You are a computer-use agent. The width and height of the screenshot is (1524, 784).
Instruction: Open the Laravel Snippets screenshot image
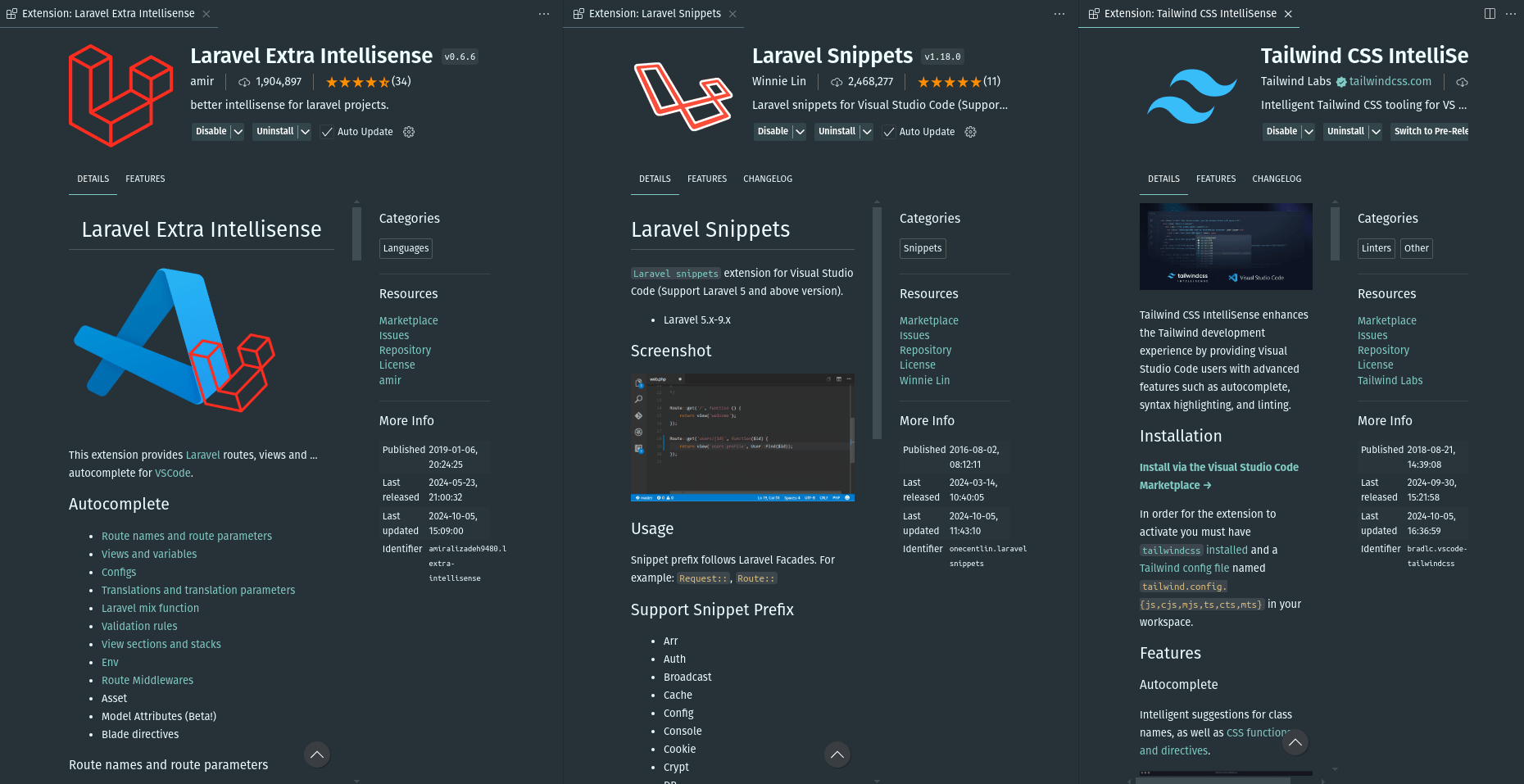pyautogui.click(x=742, y=437)
